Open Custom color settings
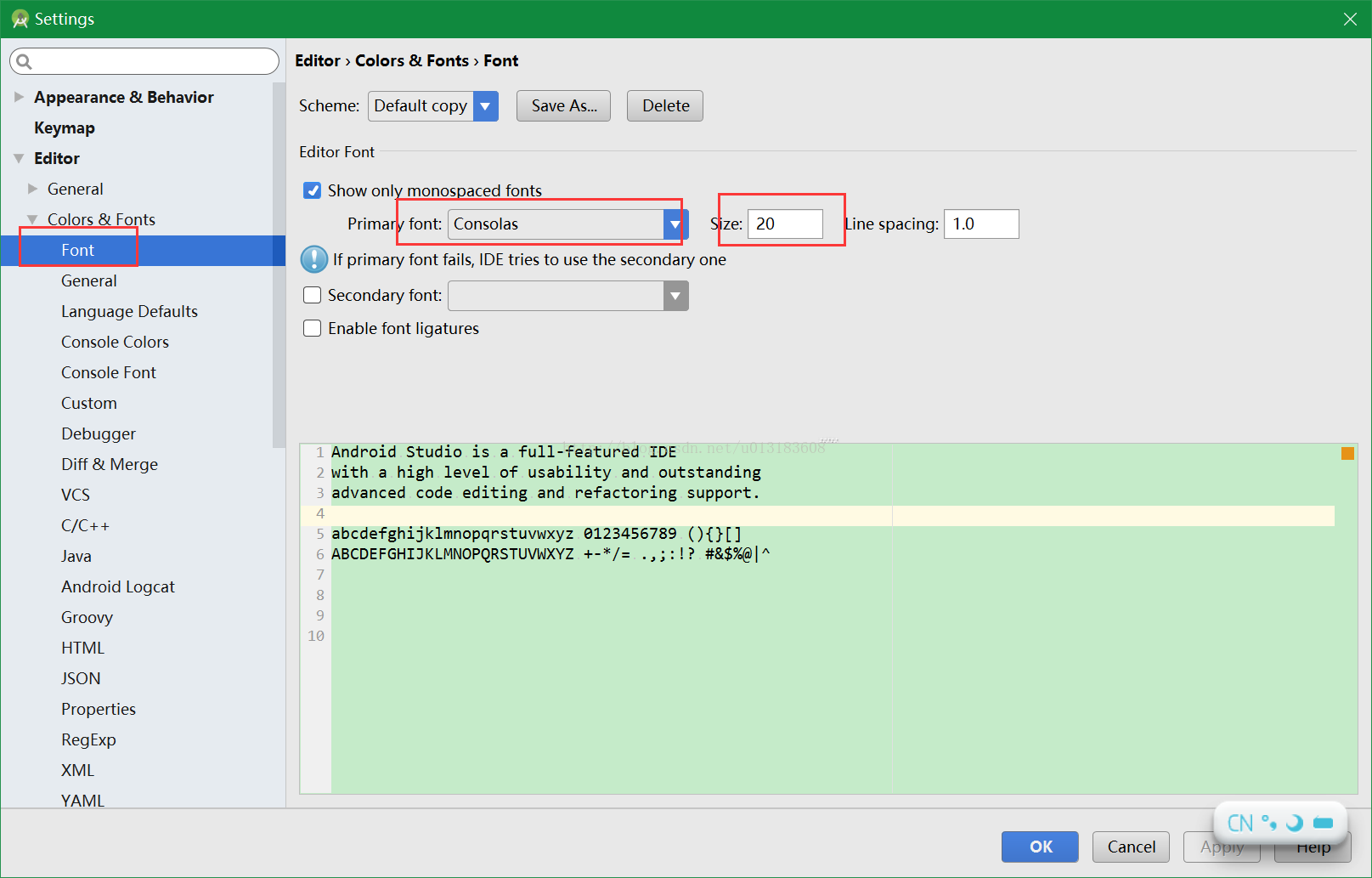 [88, 403]
